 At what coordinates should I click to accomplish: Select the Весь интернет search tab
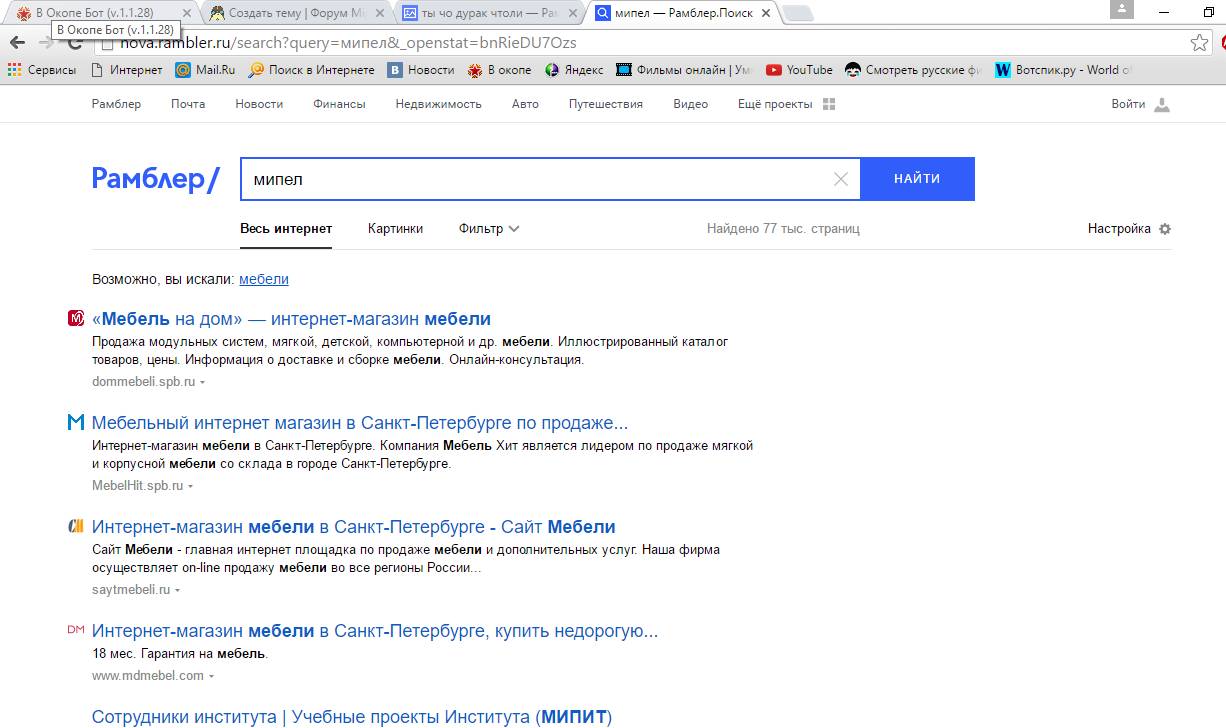(286, 229)
